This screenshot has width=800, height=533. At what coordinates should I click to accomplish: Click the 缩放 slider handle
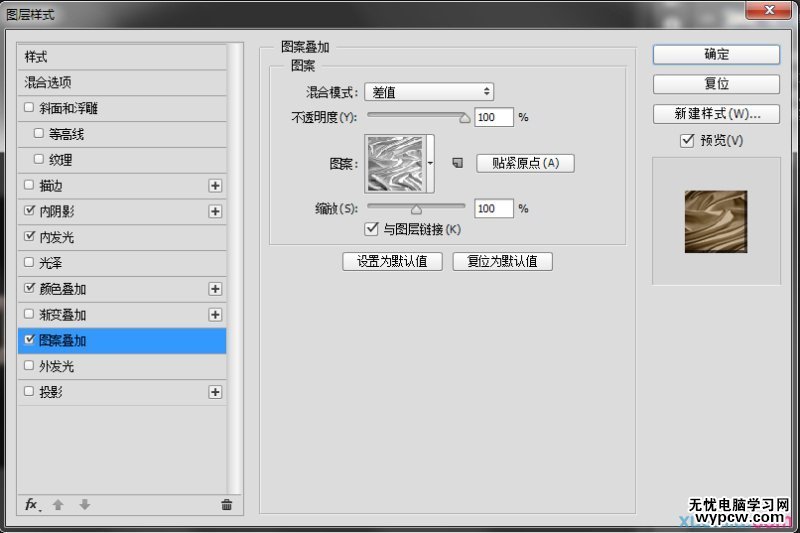point(416,209)
